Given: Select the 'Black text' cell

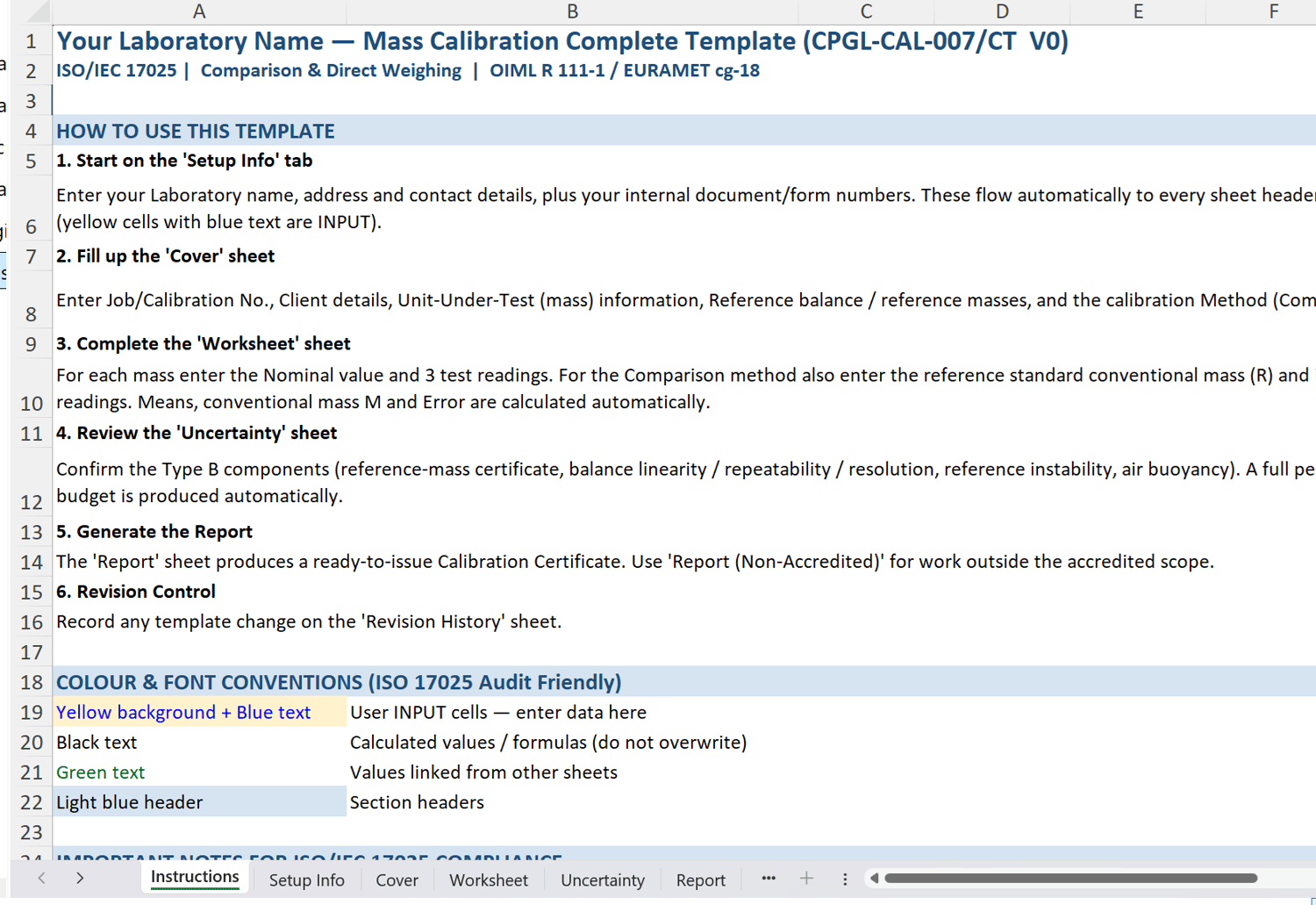Looking at the screenshot, I should tap(199, 742).
